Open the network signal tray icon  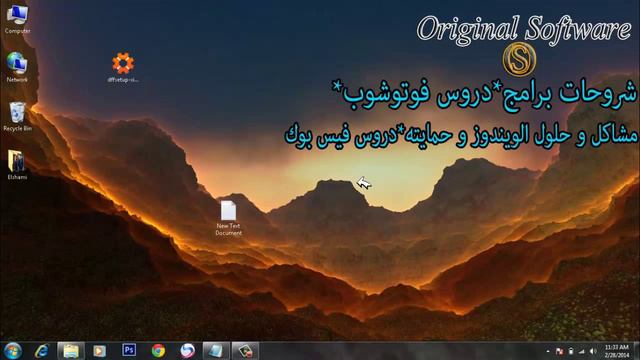[x=582, y=351]
